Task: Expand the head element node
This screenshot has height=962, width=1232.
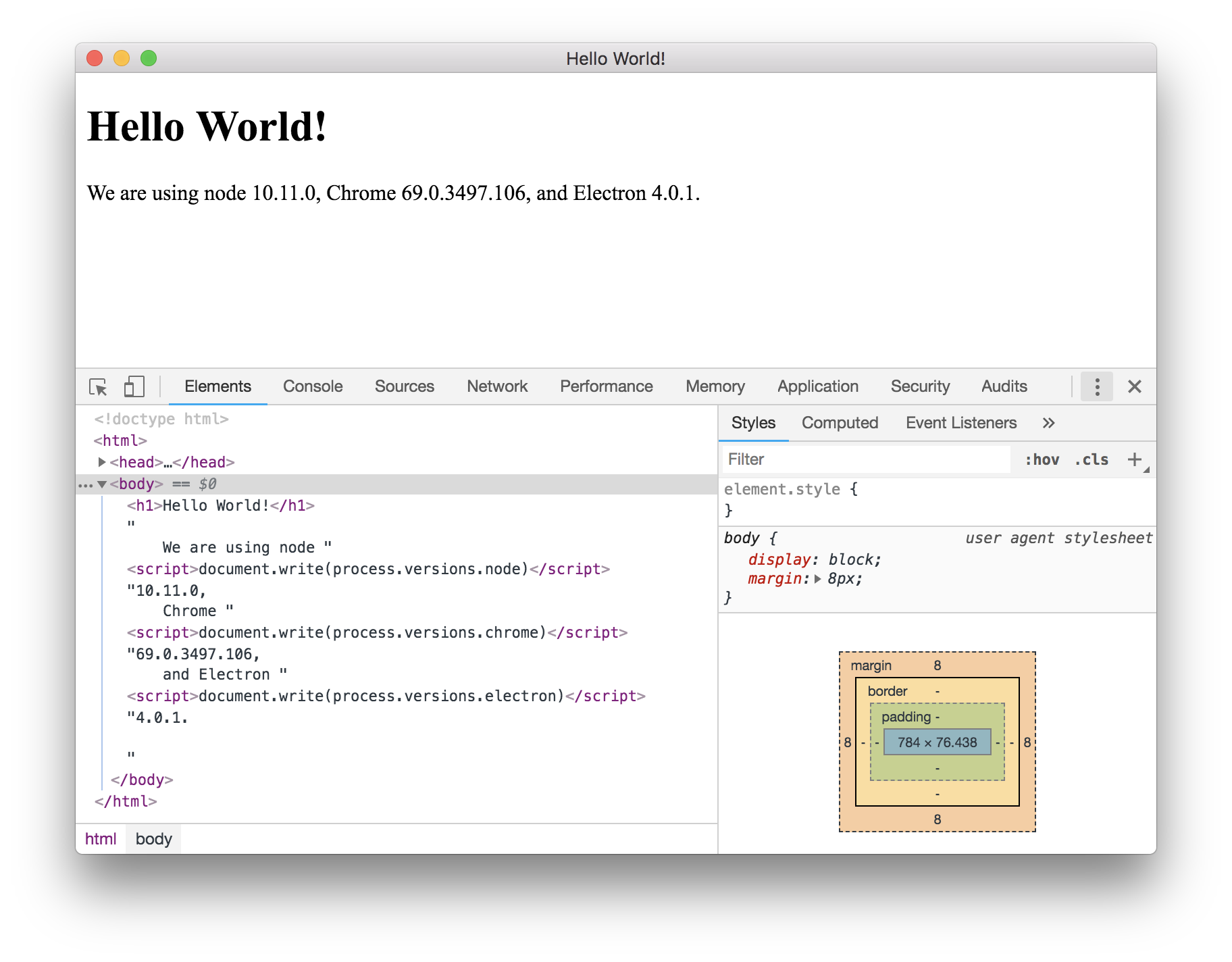Action: (102, 462)
